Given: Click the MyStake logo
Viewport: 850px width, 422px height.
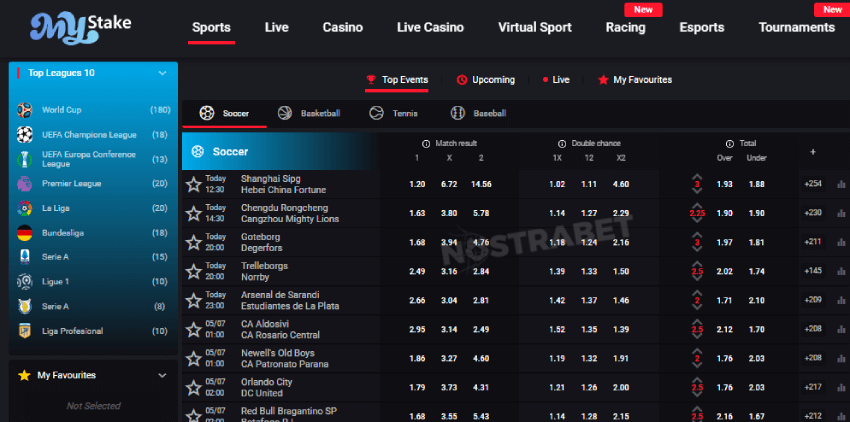Looking at the screenshot, I should pos(80,28).
